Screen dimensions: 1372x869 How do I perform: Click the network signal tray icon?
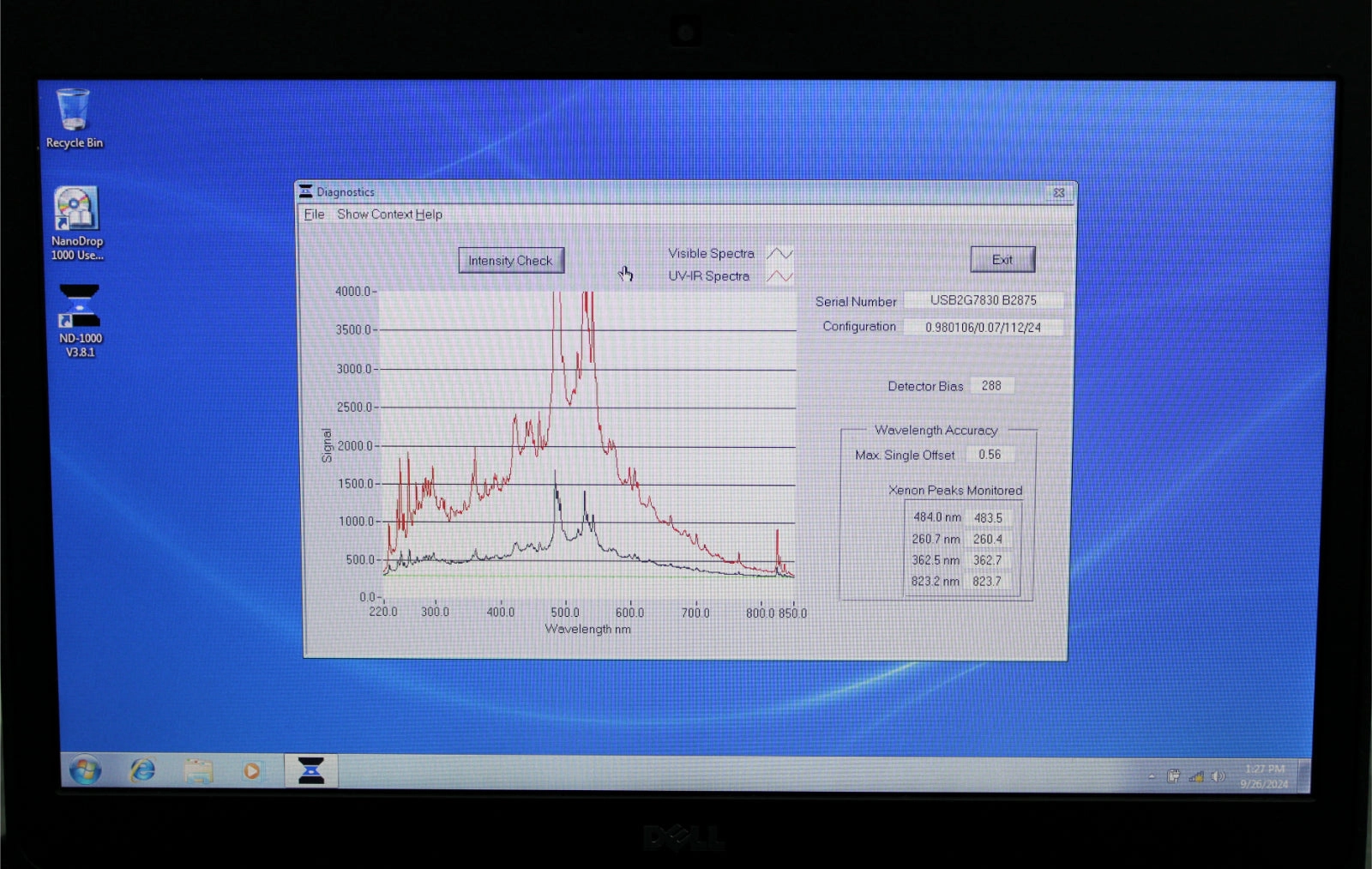click(1196, 776)
